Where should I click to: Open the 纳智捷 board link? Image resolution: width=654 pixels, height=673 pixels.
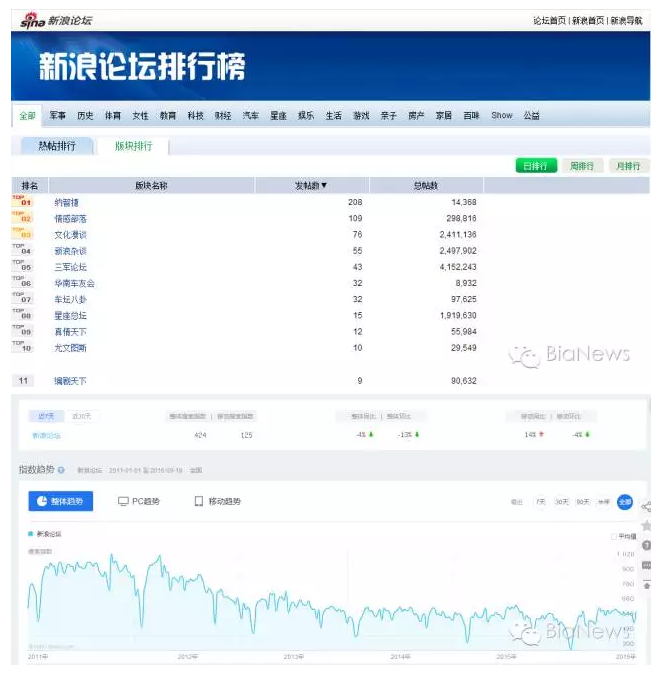tap(66, 202)
